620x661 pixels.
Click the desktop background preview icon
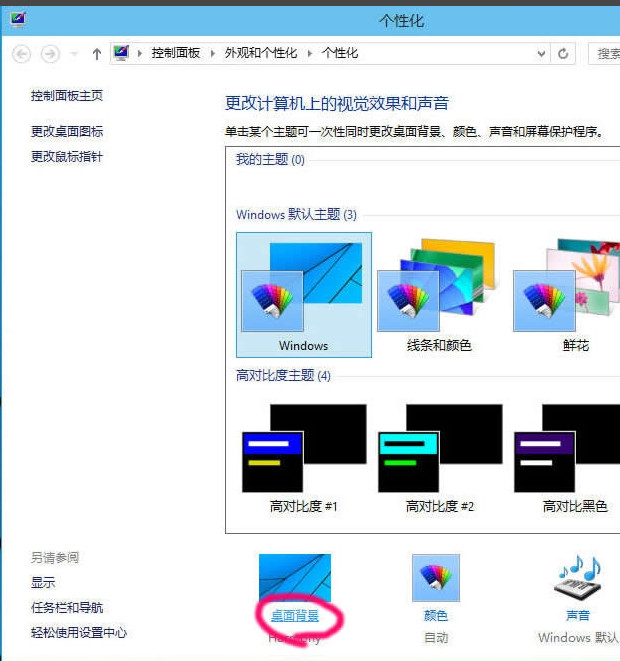pyautogui.click(x=295, y=578)
